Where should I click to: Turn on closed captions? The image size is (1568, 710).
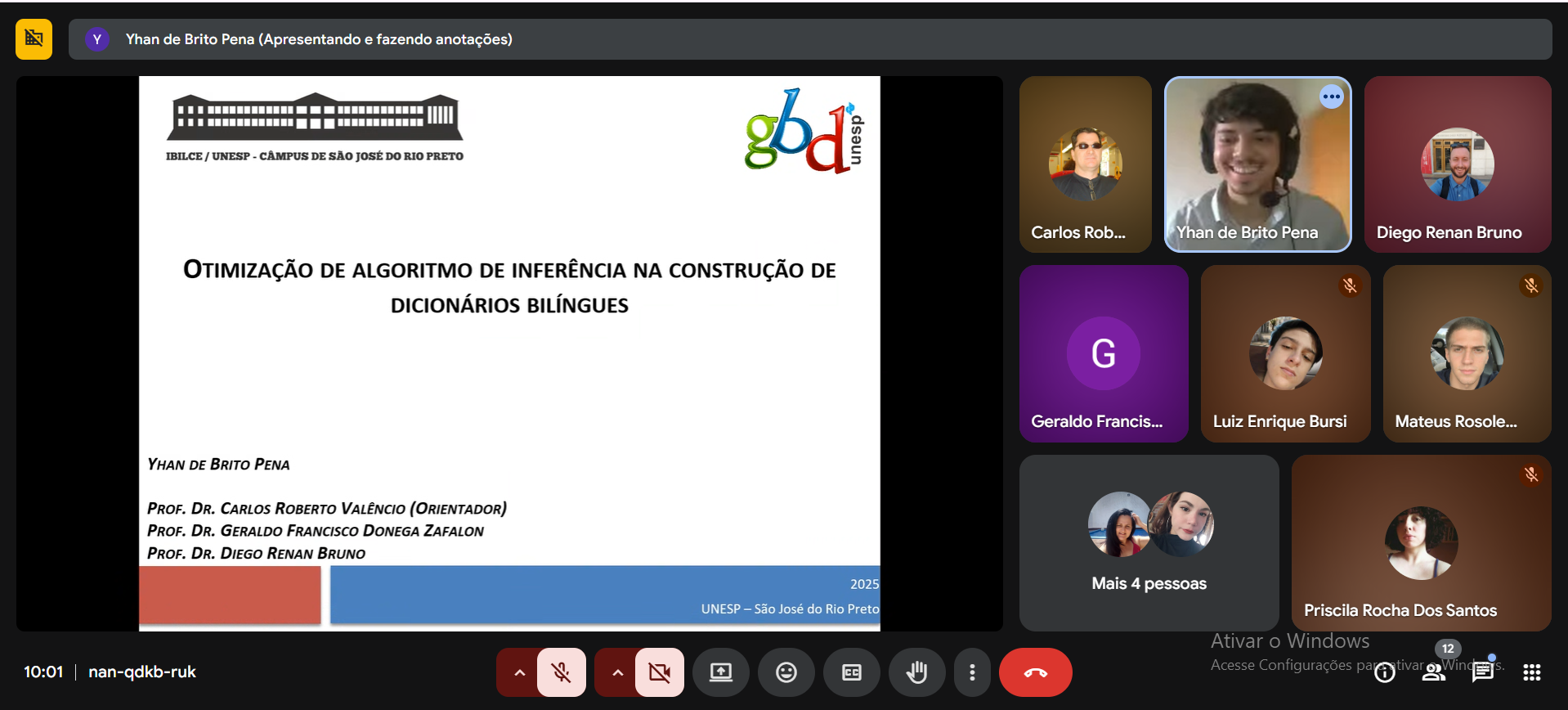tap(852, 672)
